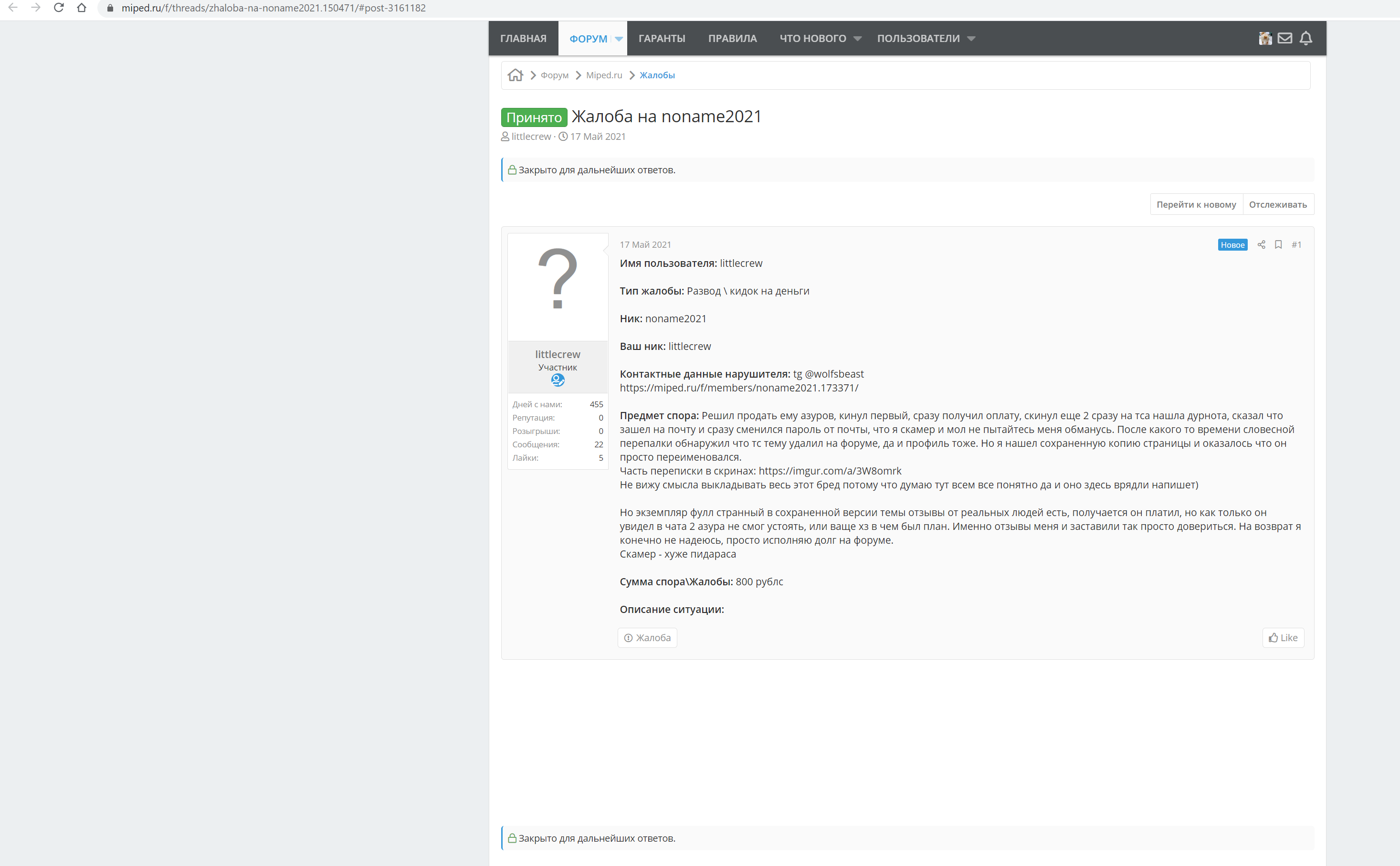This screenshot has height=866, width=1400.
Task: Click the share icon on post #1
Action: pyautogui.click(x=1261, y=244)
